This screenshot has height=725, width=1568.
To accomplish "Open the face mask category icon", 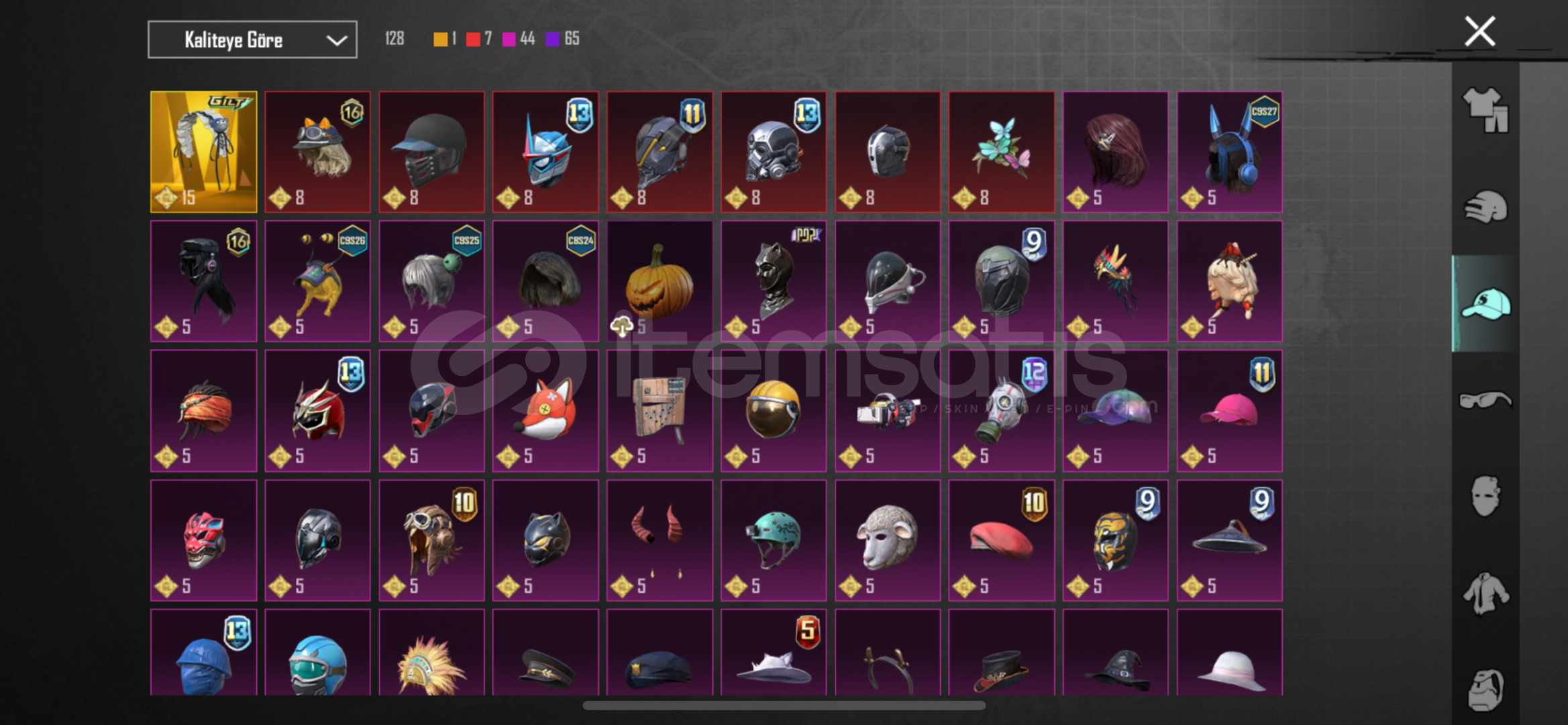I will tap(1485, 497).
